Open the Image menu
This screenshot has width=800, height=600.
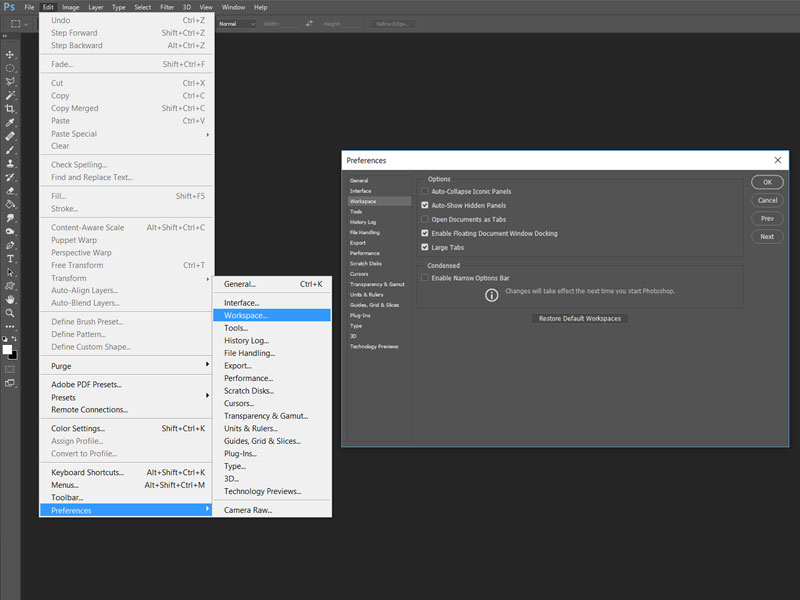coord(70,7)
